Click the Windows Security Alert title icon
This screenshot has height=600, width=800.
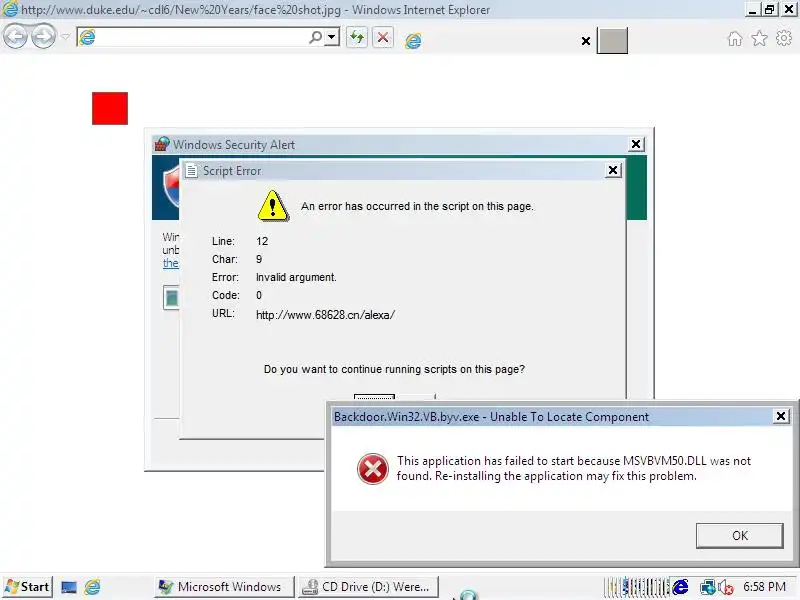pyautogui.click(x=162, y=144)
